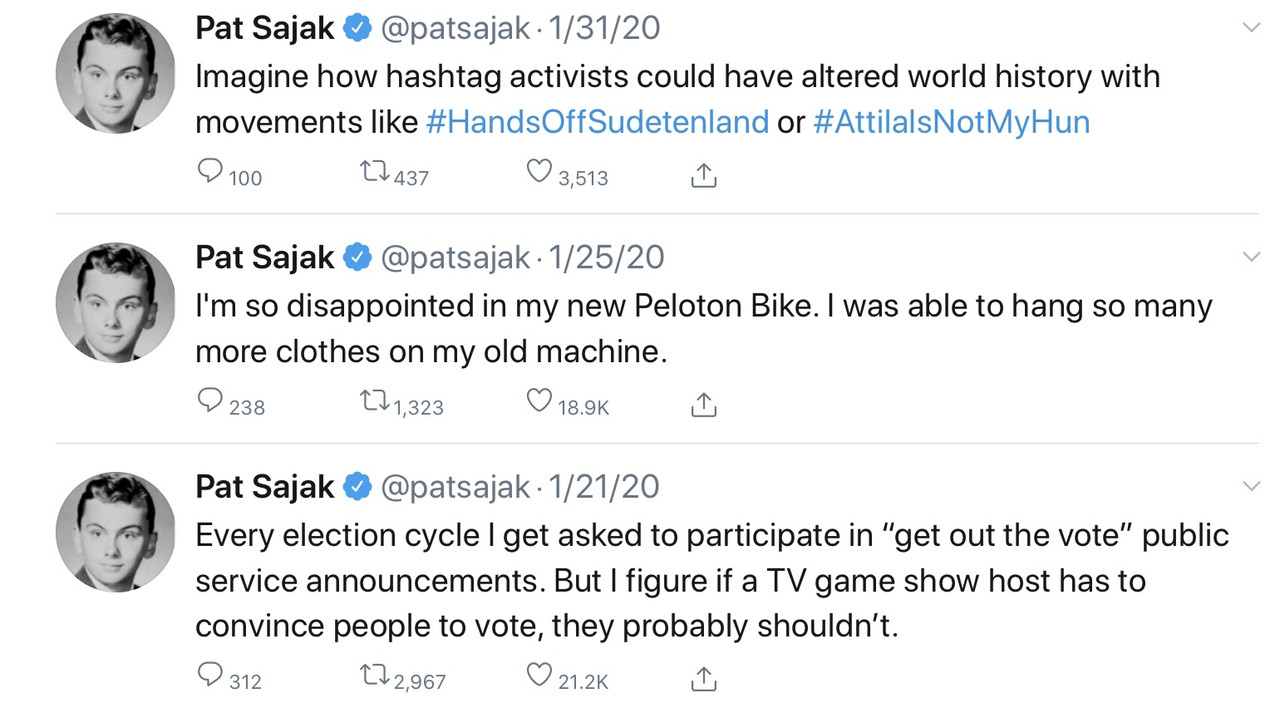Viewport: 1280px width, 712px height.
Task: Retweet the Peloton Bike tweet
Action: coord(375,402)
